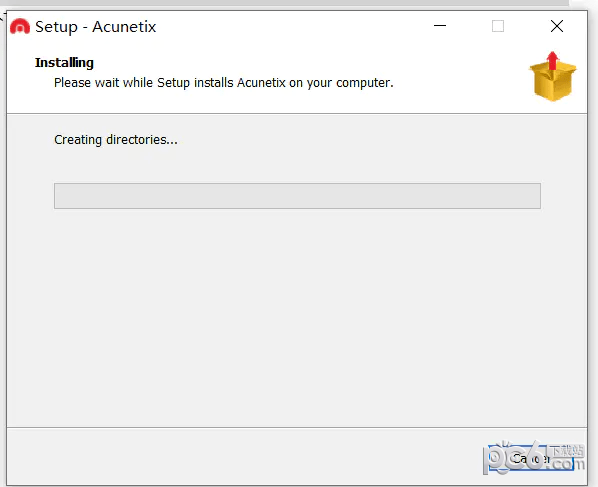The height and width of the screenshot is (487, 598).
Task: Click the Chinese text above the watermark
Action: [567, 450]
